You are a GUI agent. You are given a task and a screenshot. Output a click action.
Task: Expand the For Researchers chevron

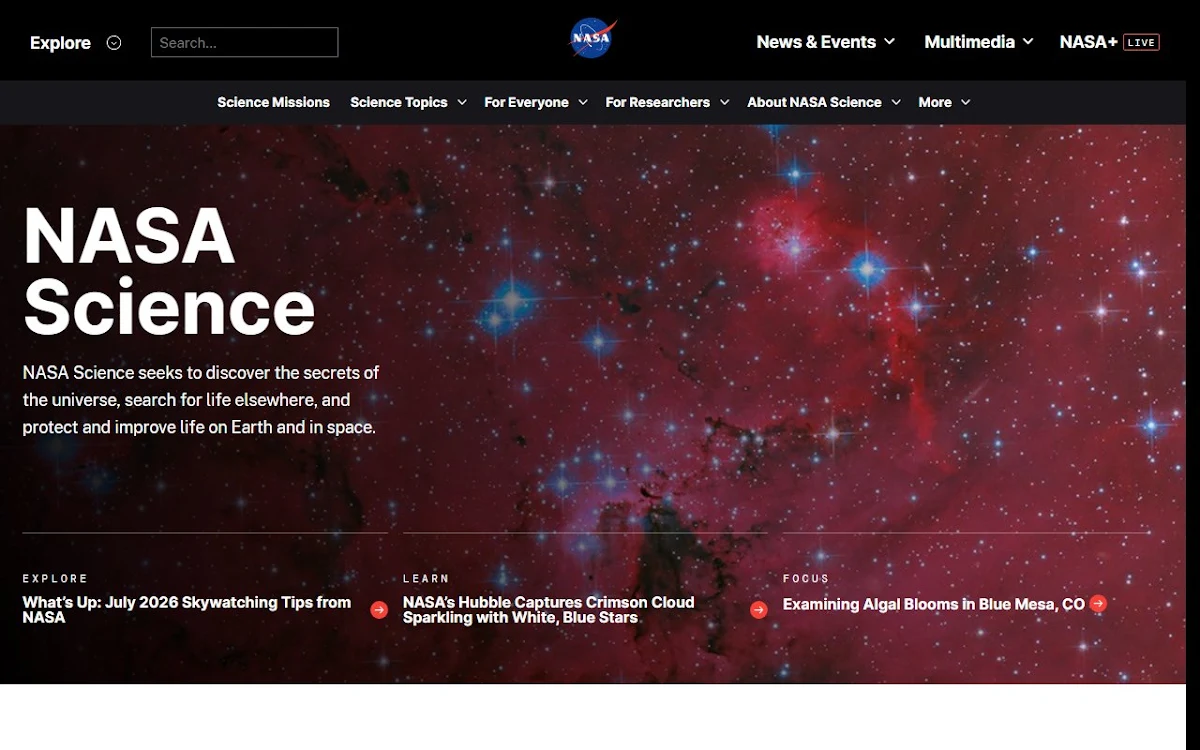724,102
